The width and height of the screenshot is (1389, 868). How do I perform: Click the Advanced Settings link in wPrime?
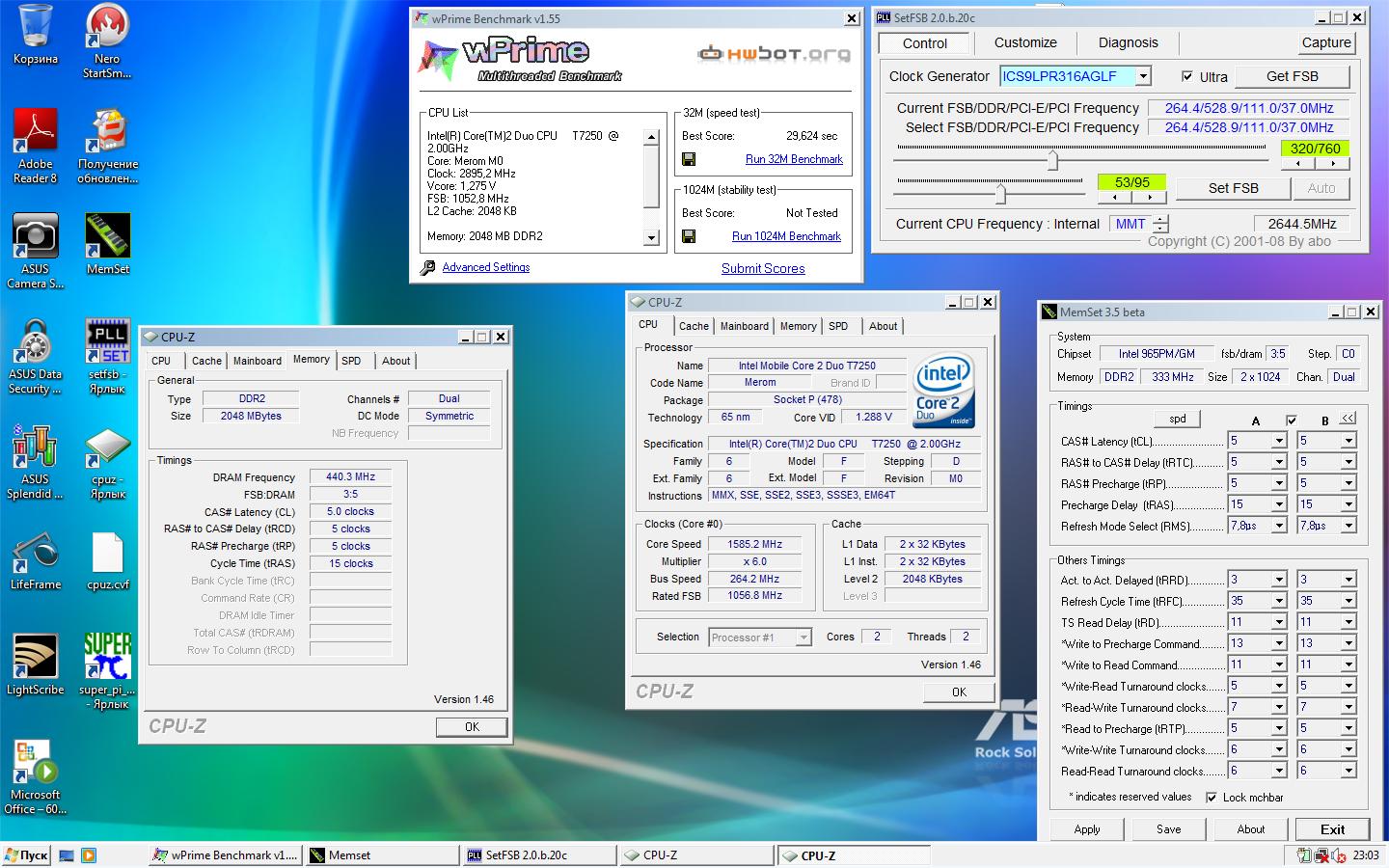(x=485, y=268)
